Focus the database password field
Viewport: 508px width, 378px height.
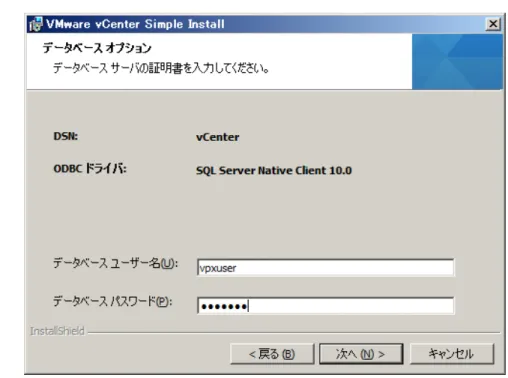tap(325, 306)
